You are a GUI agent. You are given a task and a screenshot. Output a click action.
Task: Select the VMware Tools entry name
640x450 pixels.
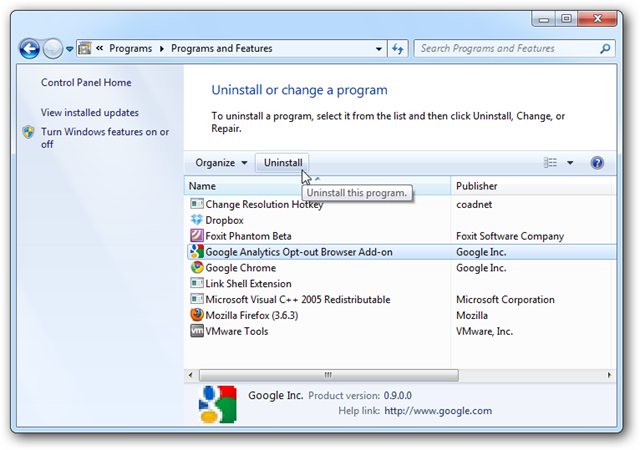coord(237,331)
